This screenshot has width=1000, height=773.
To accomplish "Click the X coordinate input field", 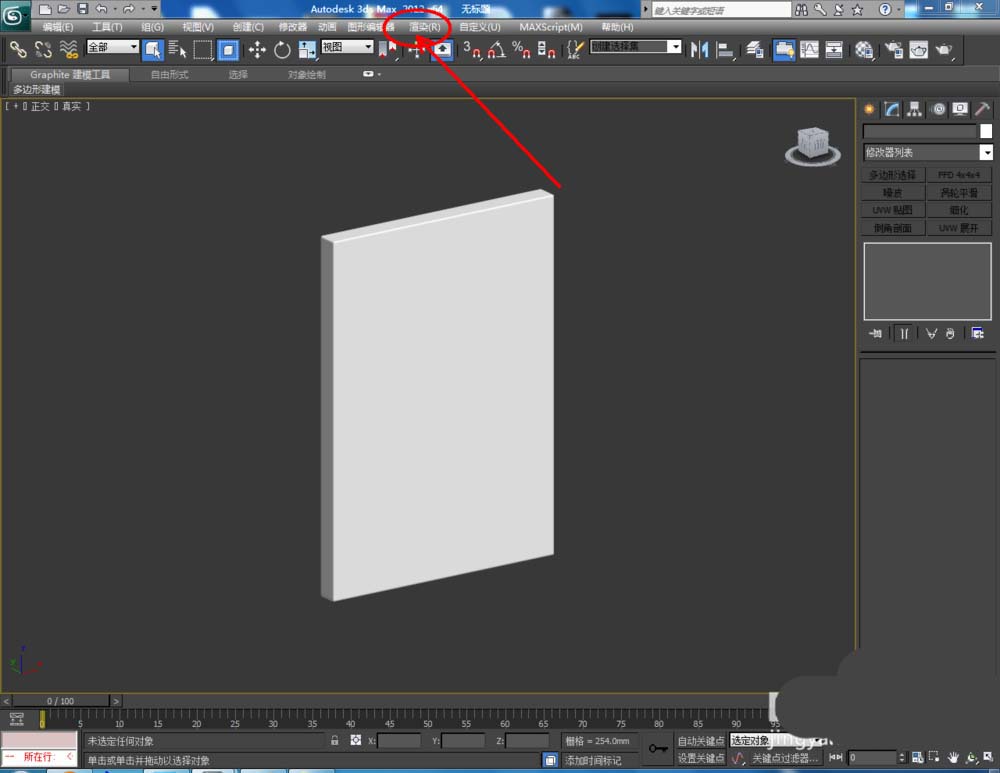I will [x=399, y=740].
